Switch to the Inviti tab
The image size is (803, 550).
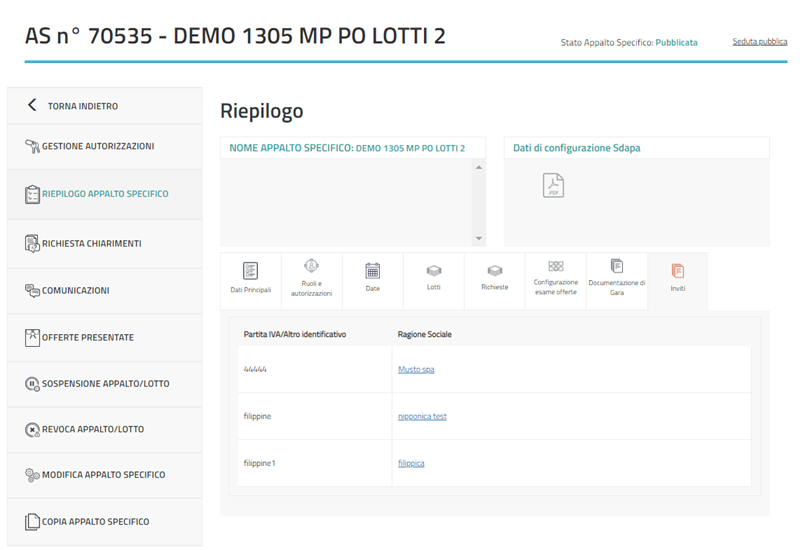[678, 271]
